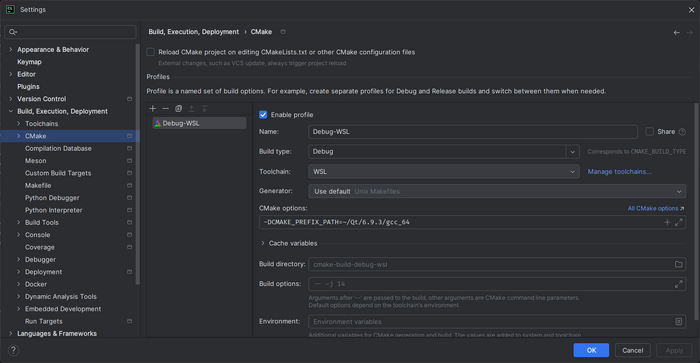Expand the Editor tree node
The height and width of the screenshot is (363, 700).
11,74
